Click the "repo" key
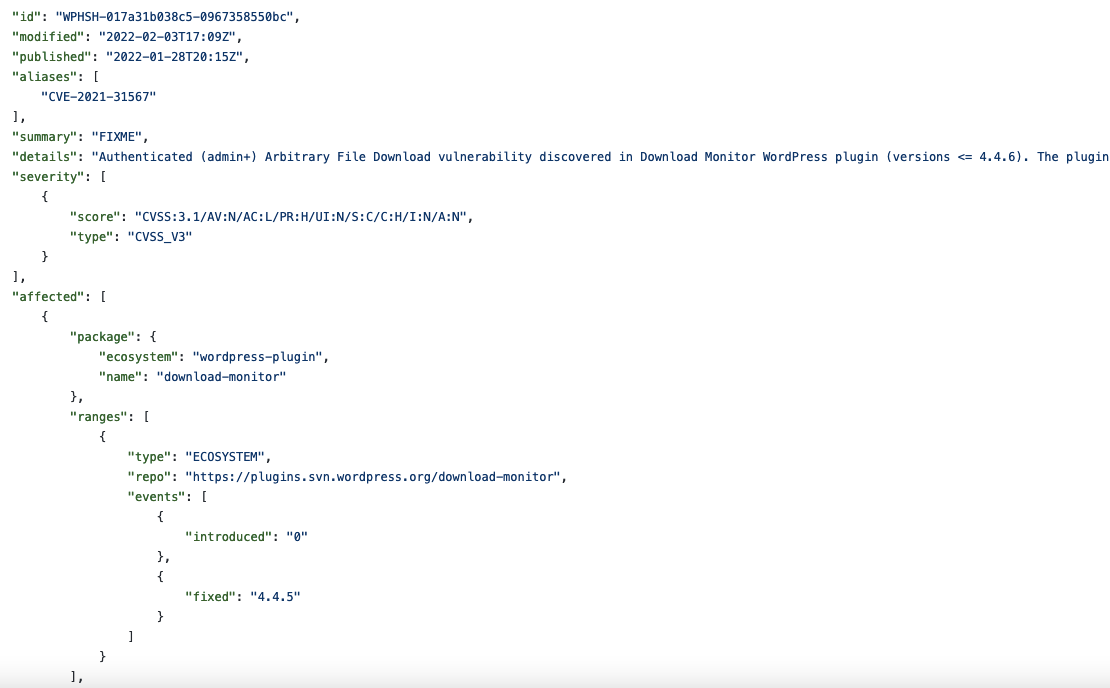Screen dimensions: 1110x688 (x=149, y=476)
